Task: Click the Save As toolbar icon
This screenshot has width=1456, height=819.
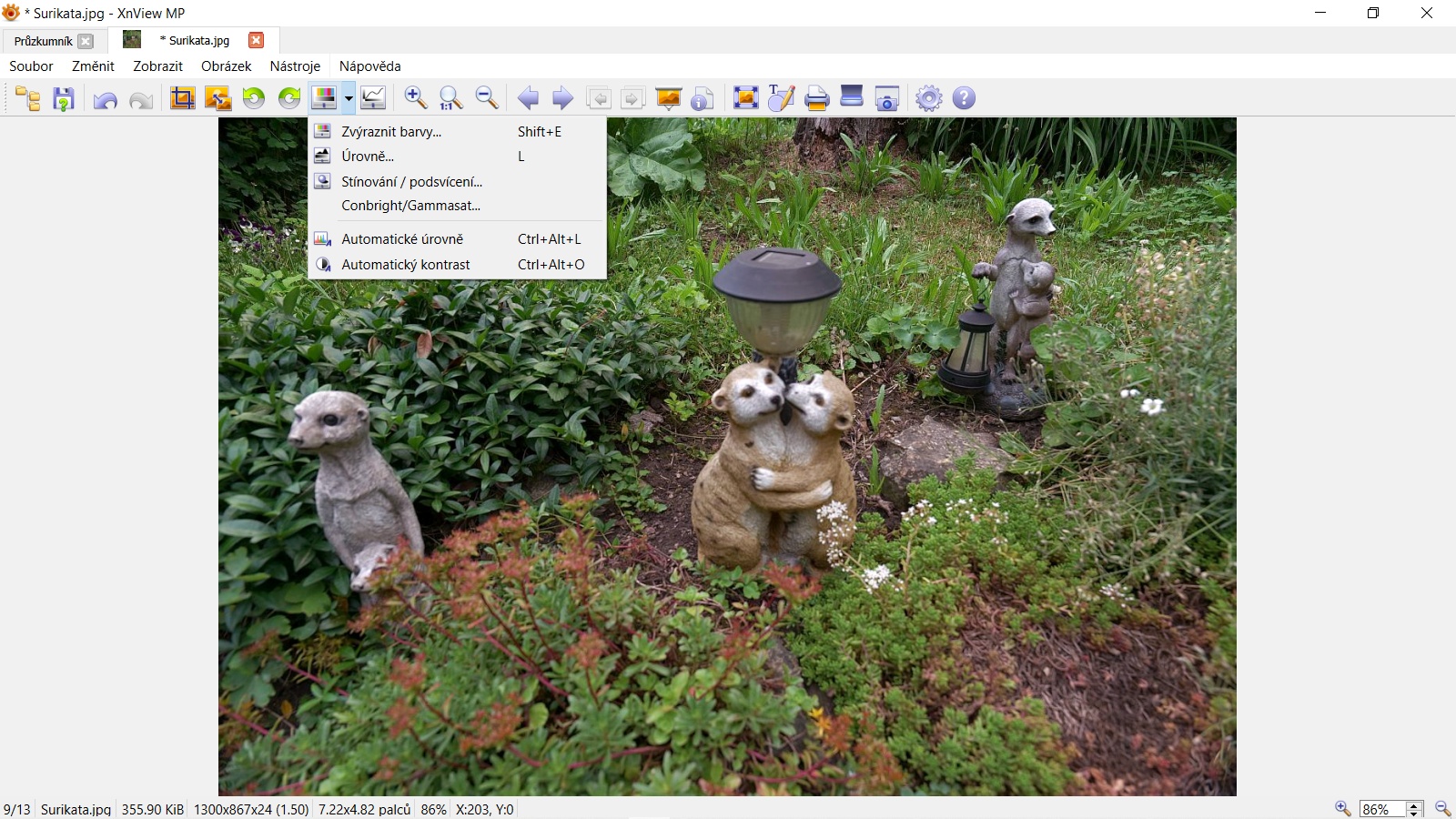Action: pos(63,98)
